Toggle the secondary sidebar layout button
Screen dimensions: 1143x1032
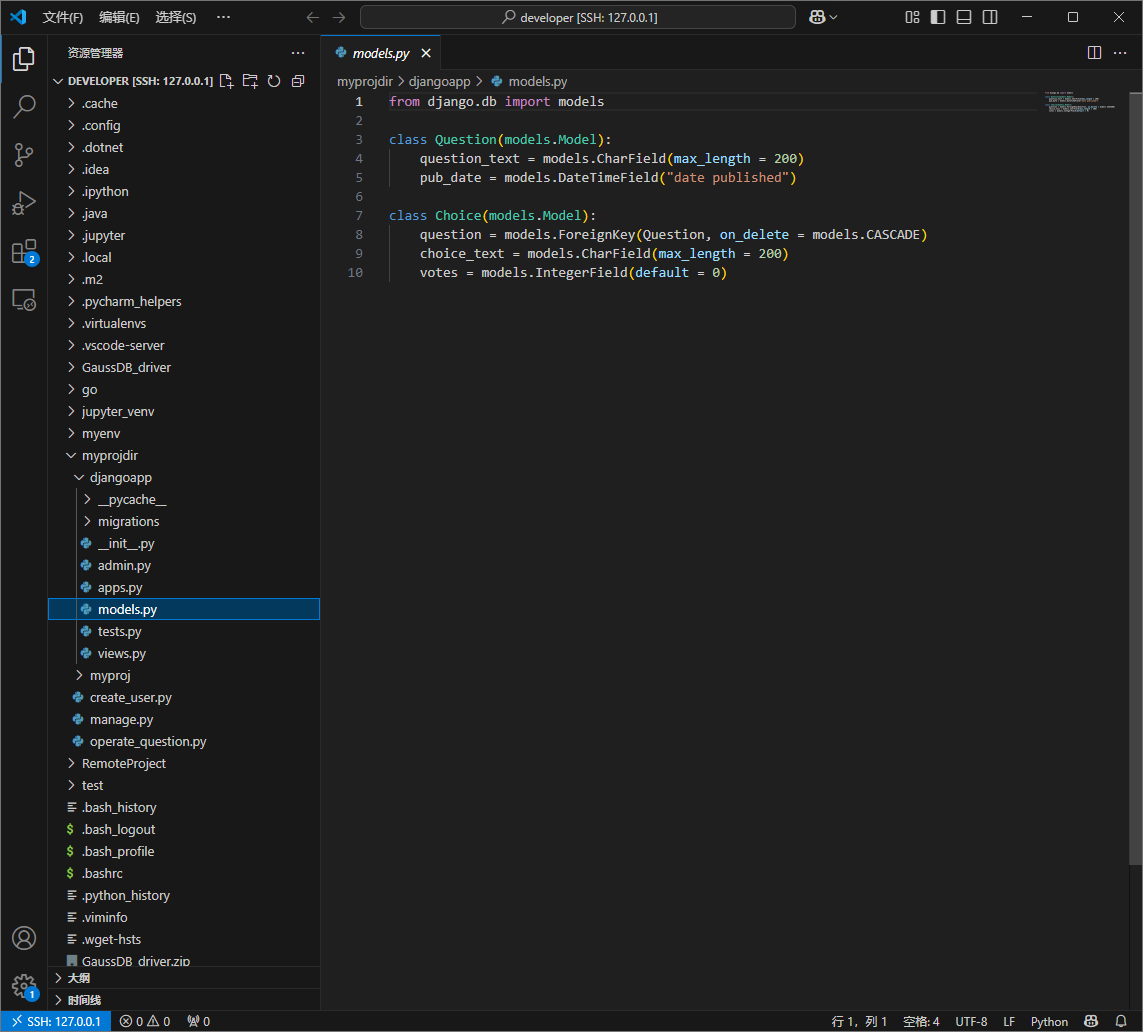point(990,17)
